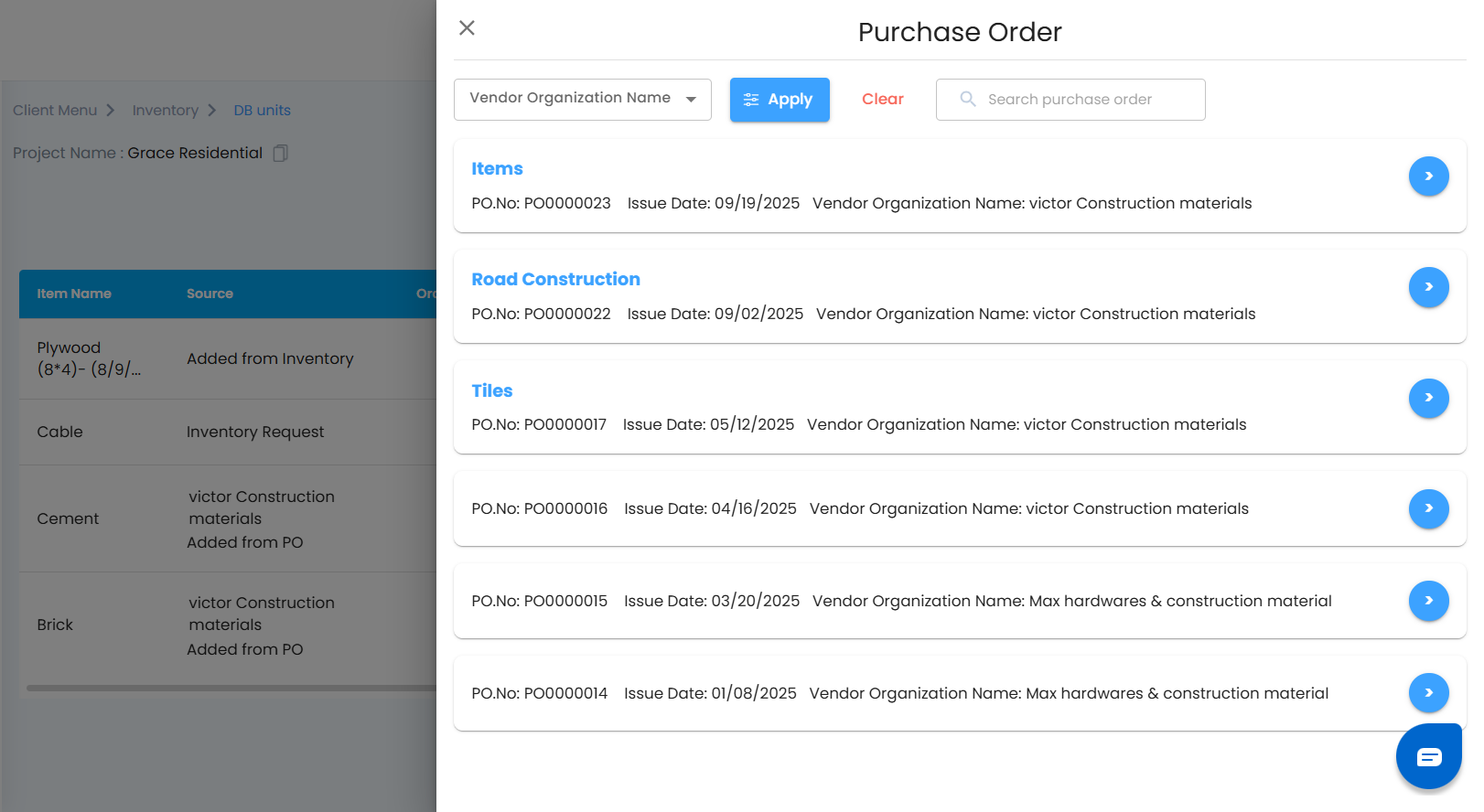This screenshot has width=1484, height=812.
Task: Open arrow for PO0000015 order
Action: coord(1427,601)
